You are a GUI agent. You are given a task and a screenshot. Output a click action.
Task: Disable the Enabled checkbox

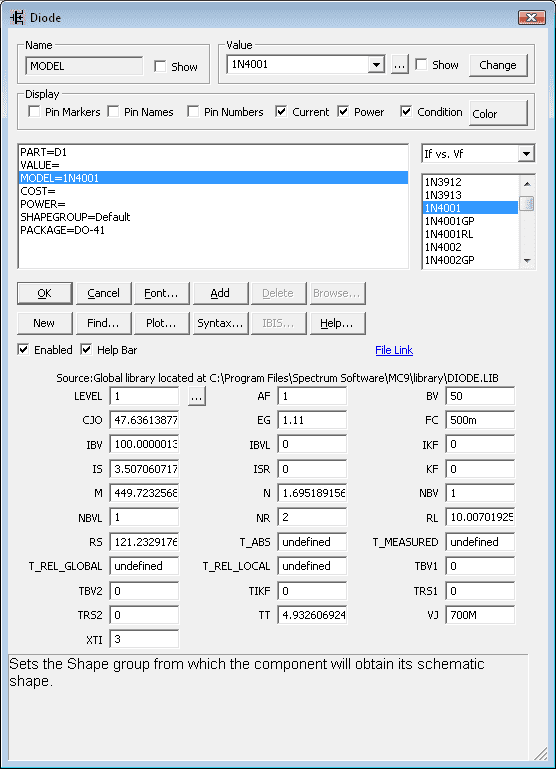[23, 349]
